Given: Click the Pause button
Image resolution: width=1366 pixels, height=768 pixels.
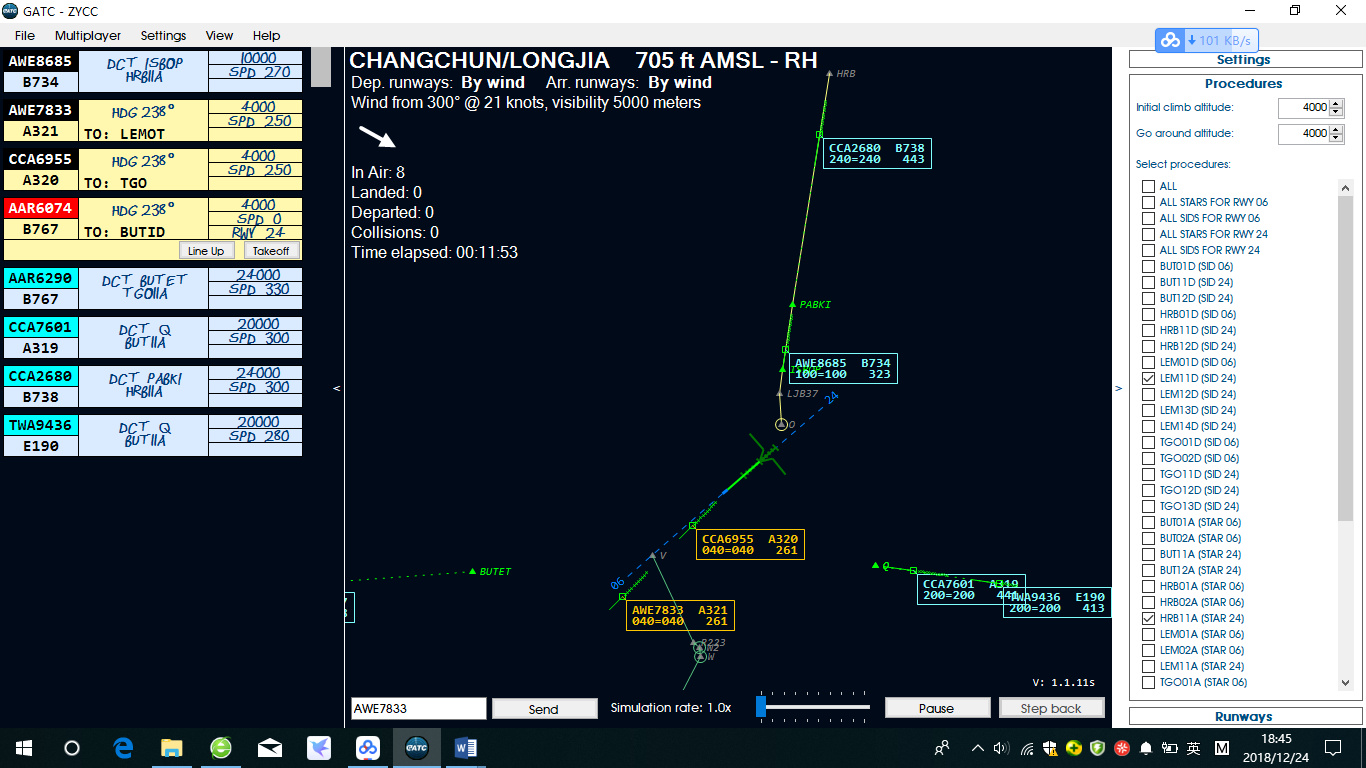Looking at the screenshot, I should coord(936,707).
